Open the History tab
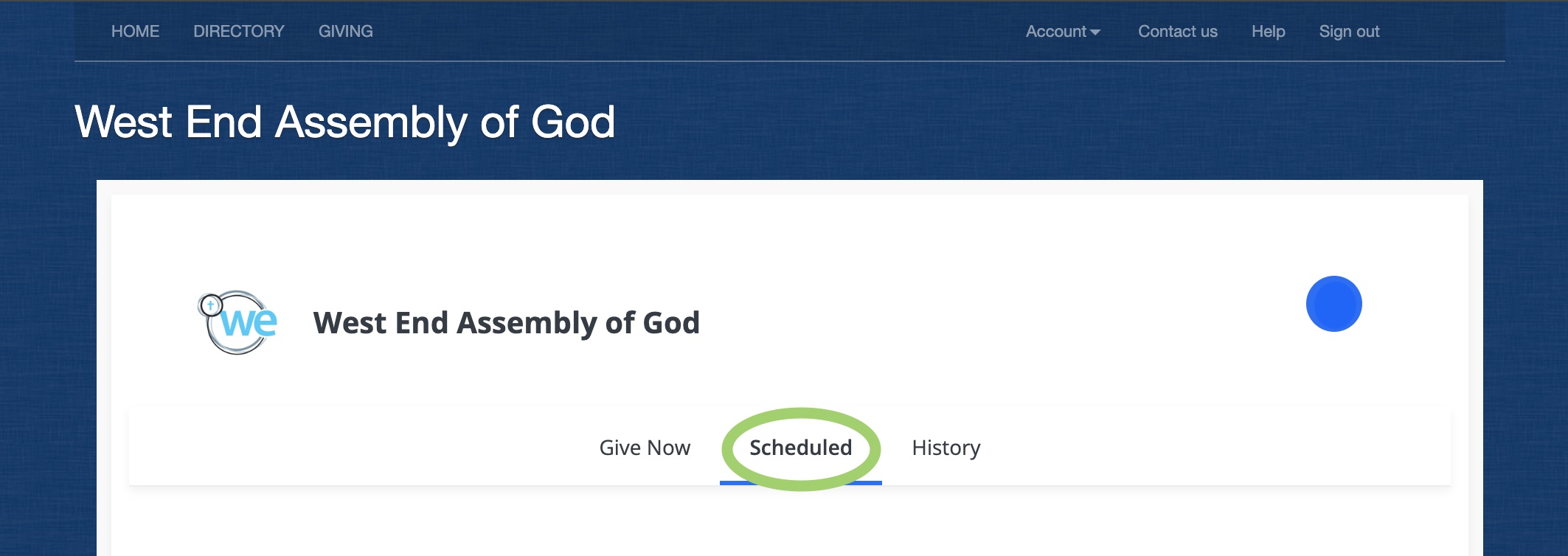Viewport: 1568px width, 556px height. [946, 448]
